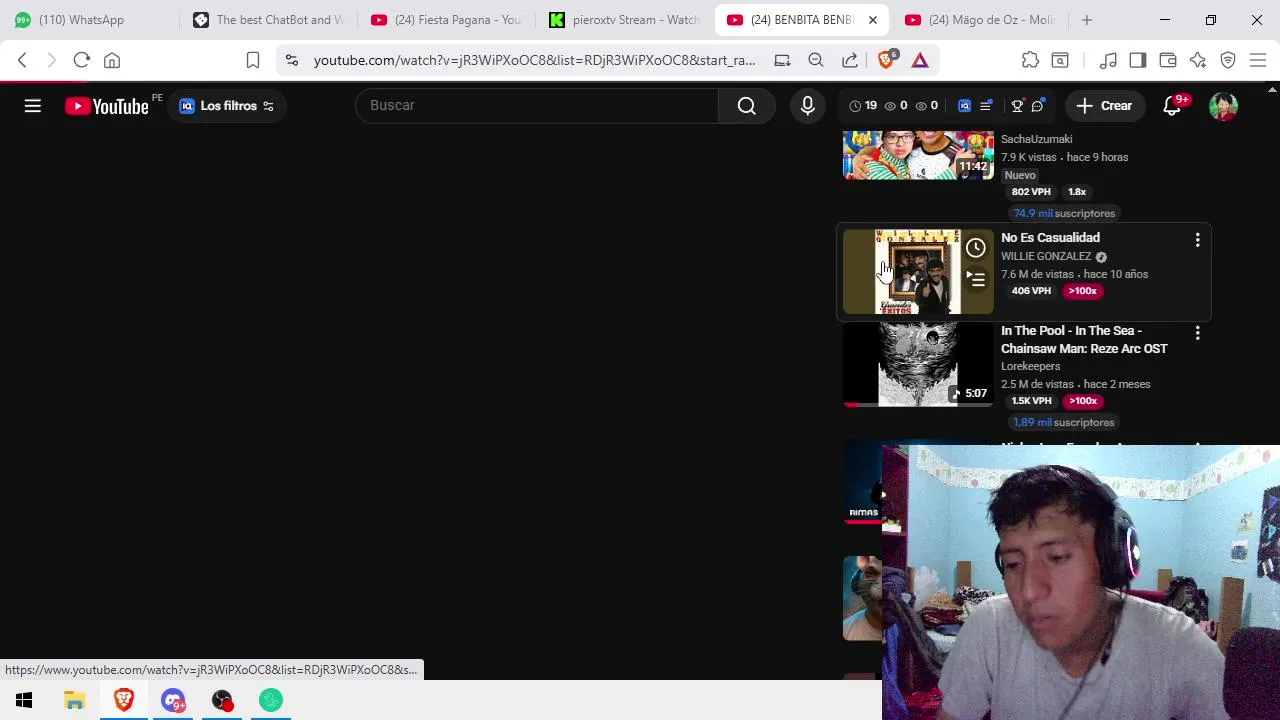Open the media control music note icon
The width and height of the screenshot is (1280, 720).
tap(1108, 60)
